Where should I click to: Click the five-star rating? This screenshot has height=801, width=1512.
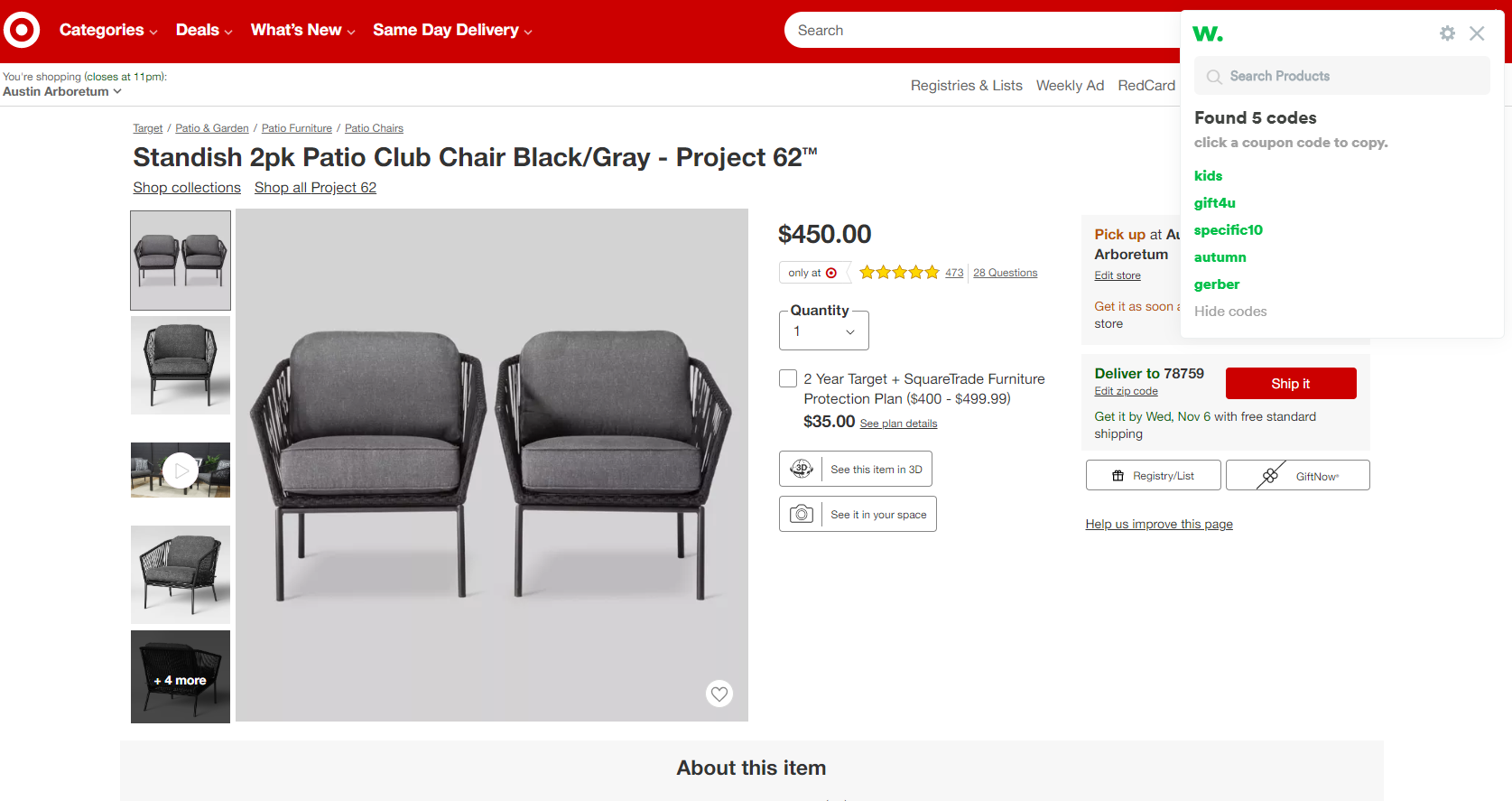click(899, 273)
